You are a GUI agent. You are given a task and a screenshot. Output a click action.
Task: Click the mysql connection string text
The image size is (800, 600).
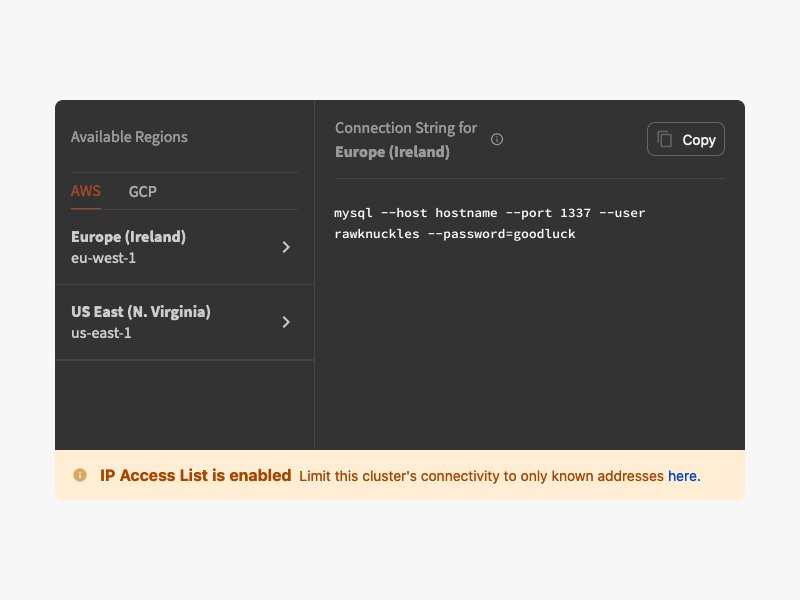pyautogui.click(x=490, y=223)
